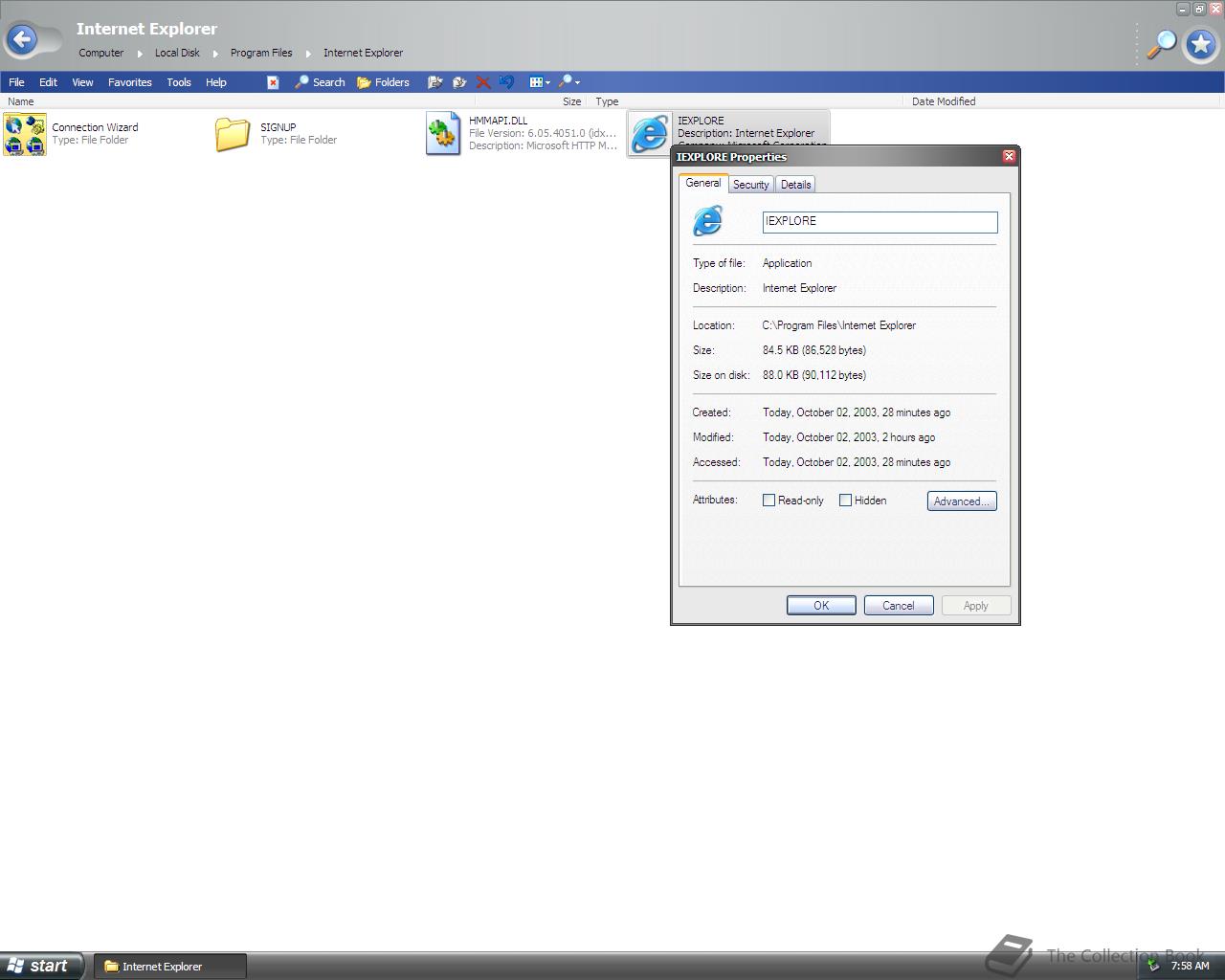Click the Internet Explorer taskbar button
Screen dimensions: 1225x980
(170, 967)
